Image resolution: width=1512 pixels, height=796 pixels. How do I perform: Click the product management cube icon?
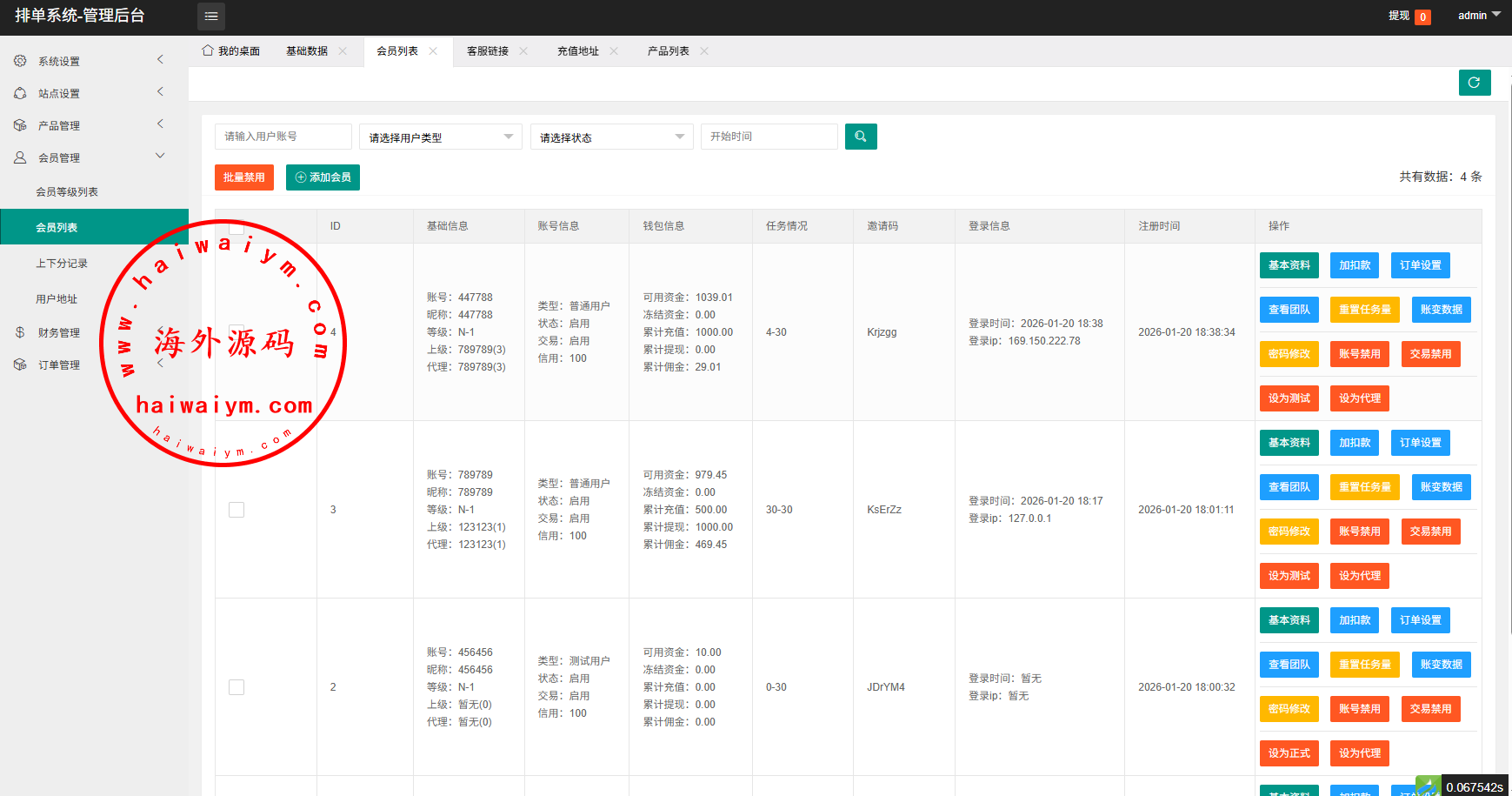pyautogui.click(x=20, y=125)
